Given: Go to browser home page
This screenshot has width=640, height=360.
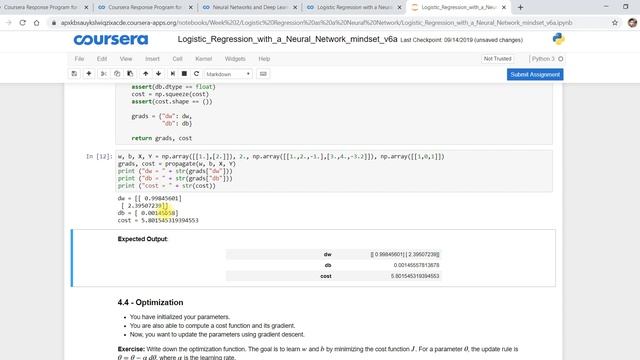Looking at the screenshot, I should [37, 23].
